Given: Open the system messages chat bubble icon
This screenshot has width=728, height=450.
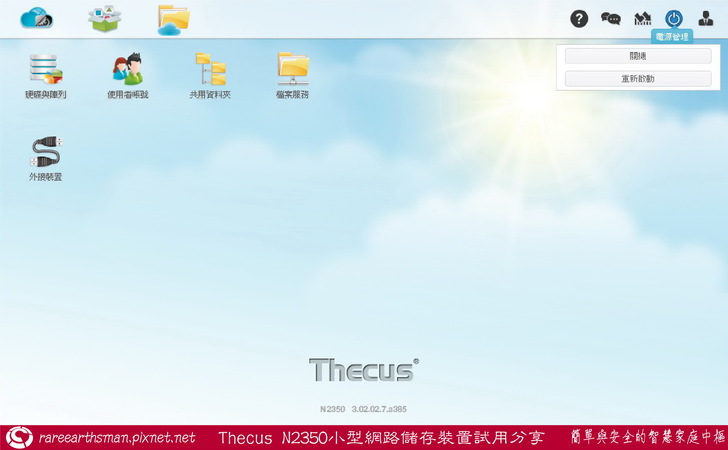Looking at the screenshot, I should 611,19.
